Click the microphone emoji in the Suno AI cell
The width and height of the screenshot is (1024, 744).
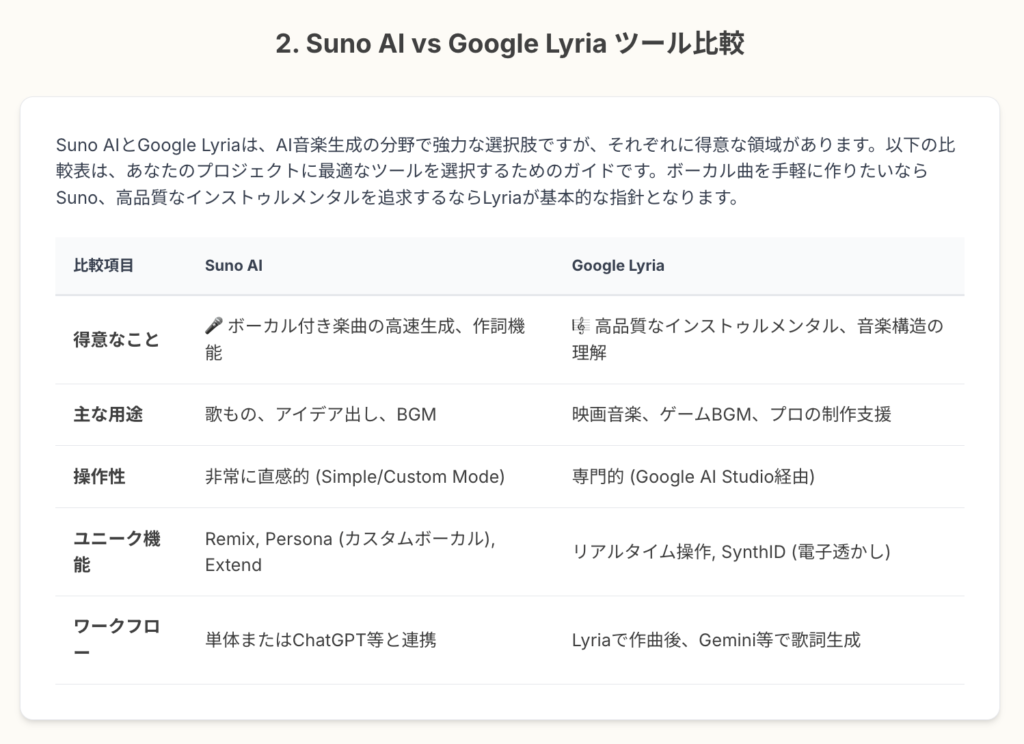(214, 325)
